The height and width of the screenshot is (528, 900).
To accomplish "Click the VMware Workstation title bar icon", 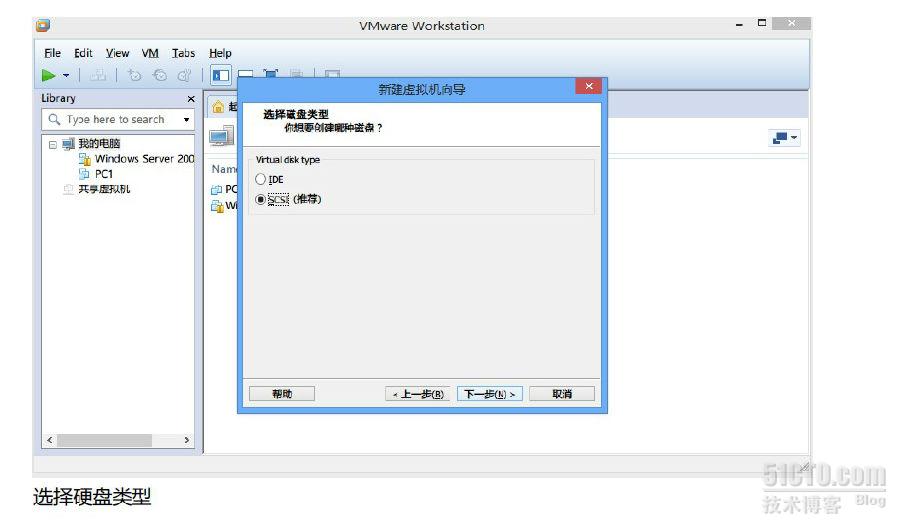I will click(42, 25).
